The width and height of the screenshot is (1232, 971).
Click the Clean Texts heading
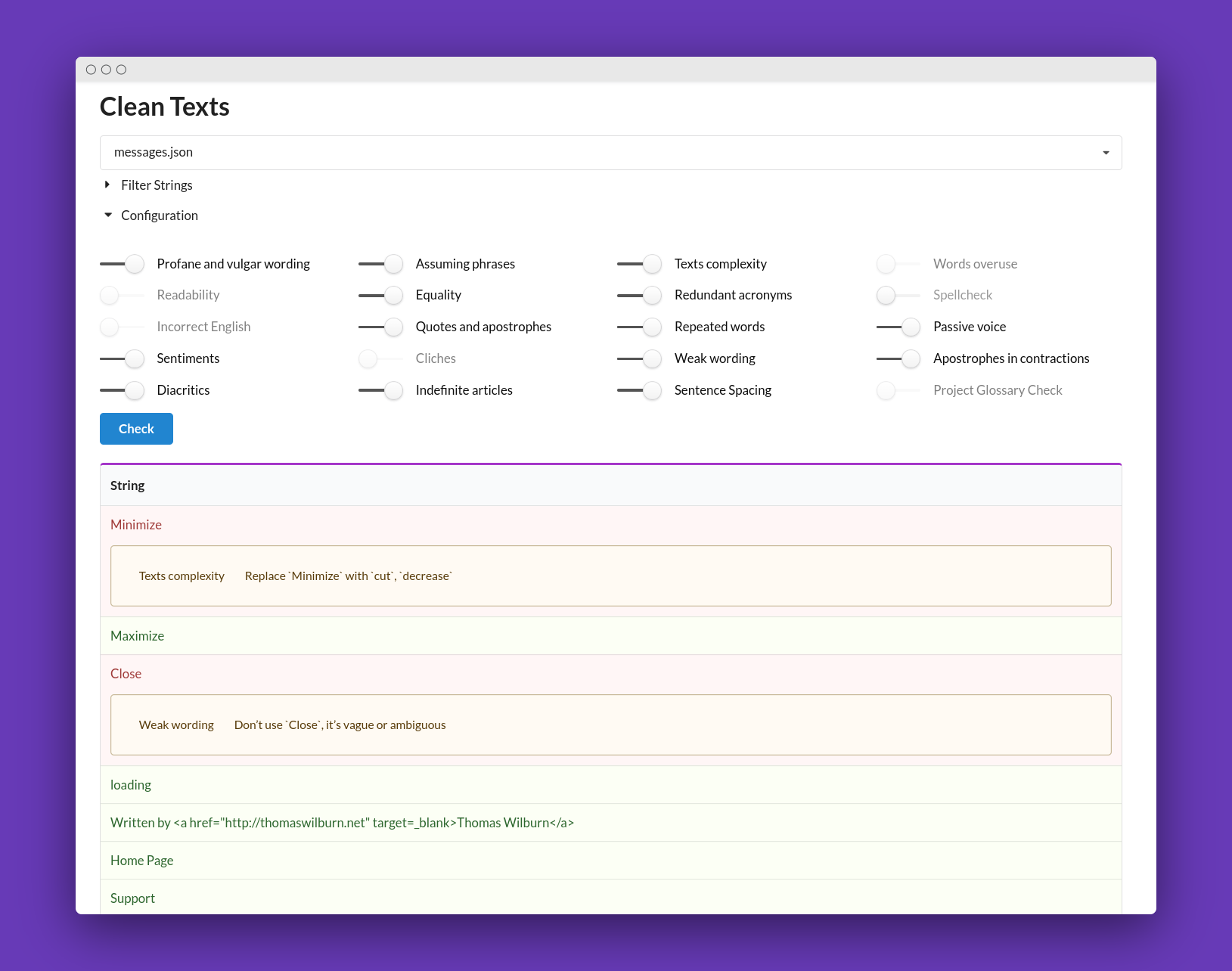click(164, 107)
